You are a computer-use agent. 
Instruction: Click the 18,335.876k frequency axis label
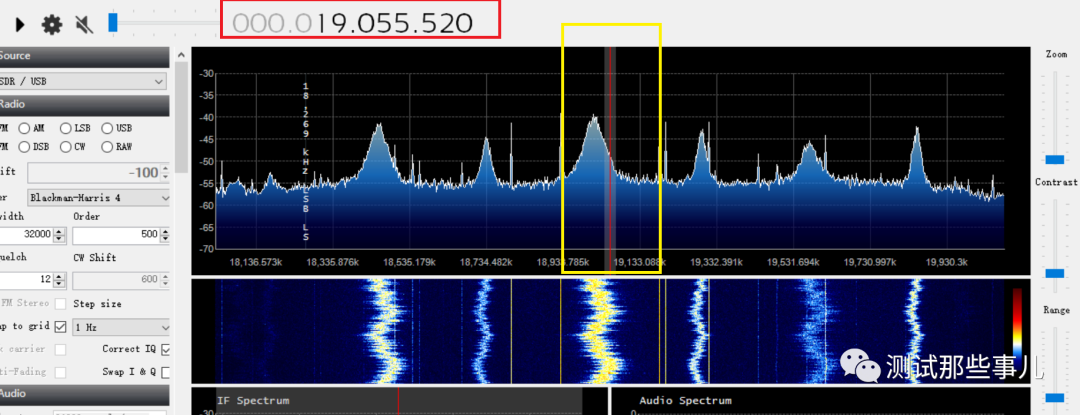[333, 262]
